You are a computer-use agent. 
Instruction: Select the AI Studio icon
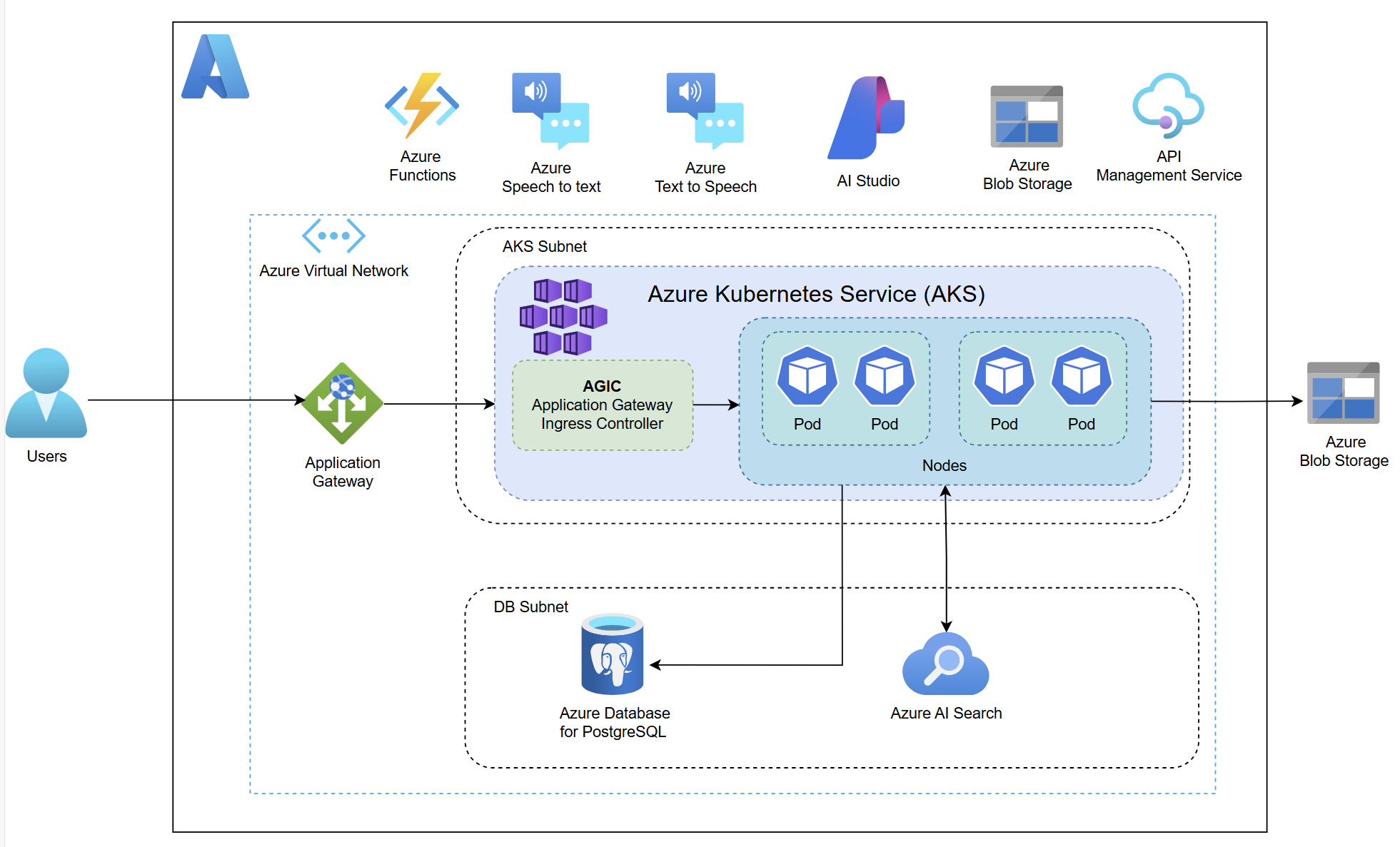[866, 118]
